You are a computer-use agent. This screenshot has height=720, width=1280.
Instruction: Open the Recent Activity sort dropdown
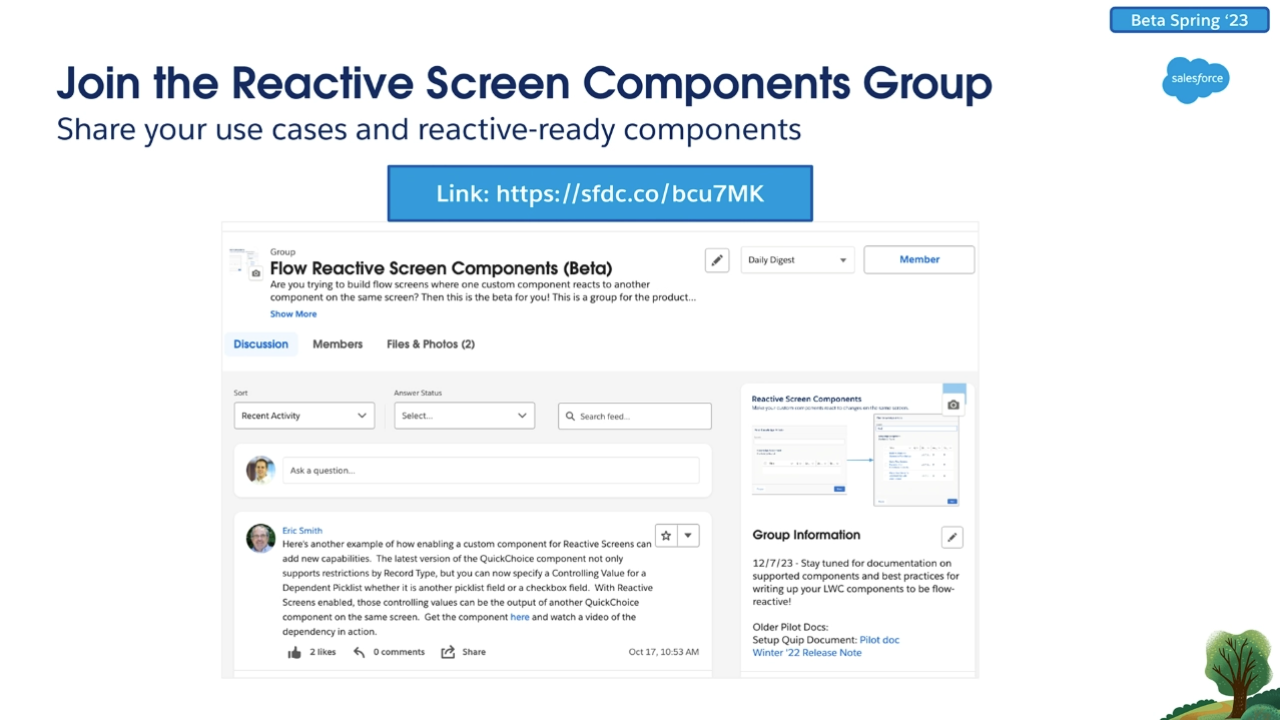coord(304,416)
